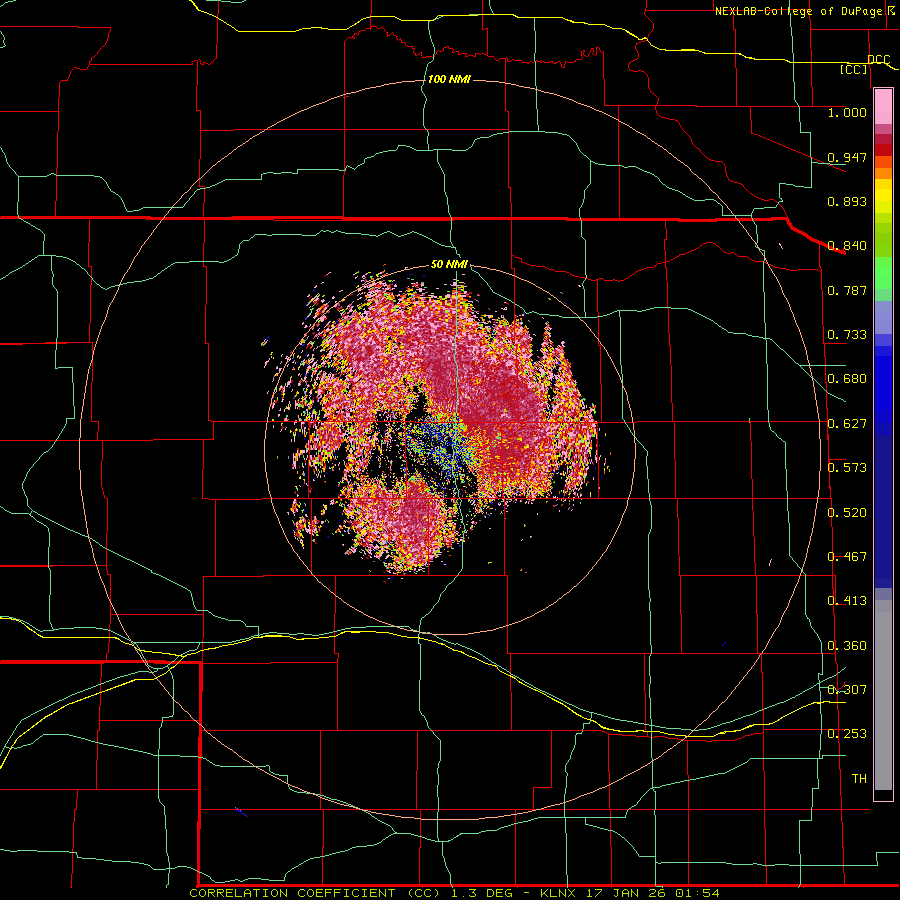Click the CORRELATION COEFFICIENT caption at the bottom
Viewport: 900px width, 900px height.
click(x=454, y=893)
